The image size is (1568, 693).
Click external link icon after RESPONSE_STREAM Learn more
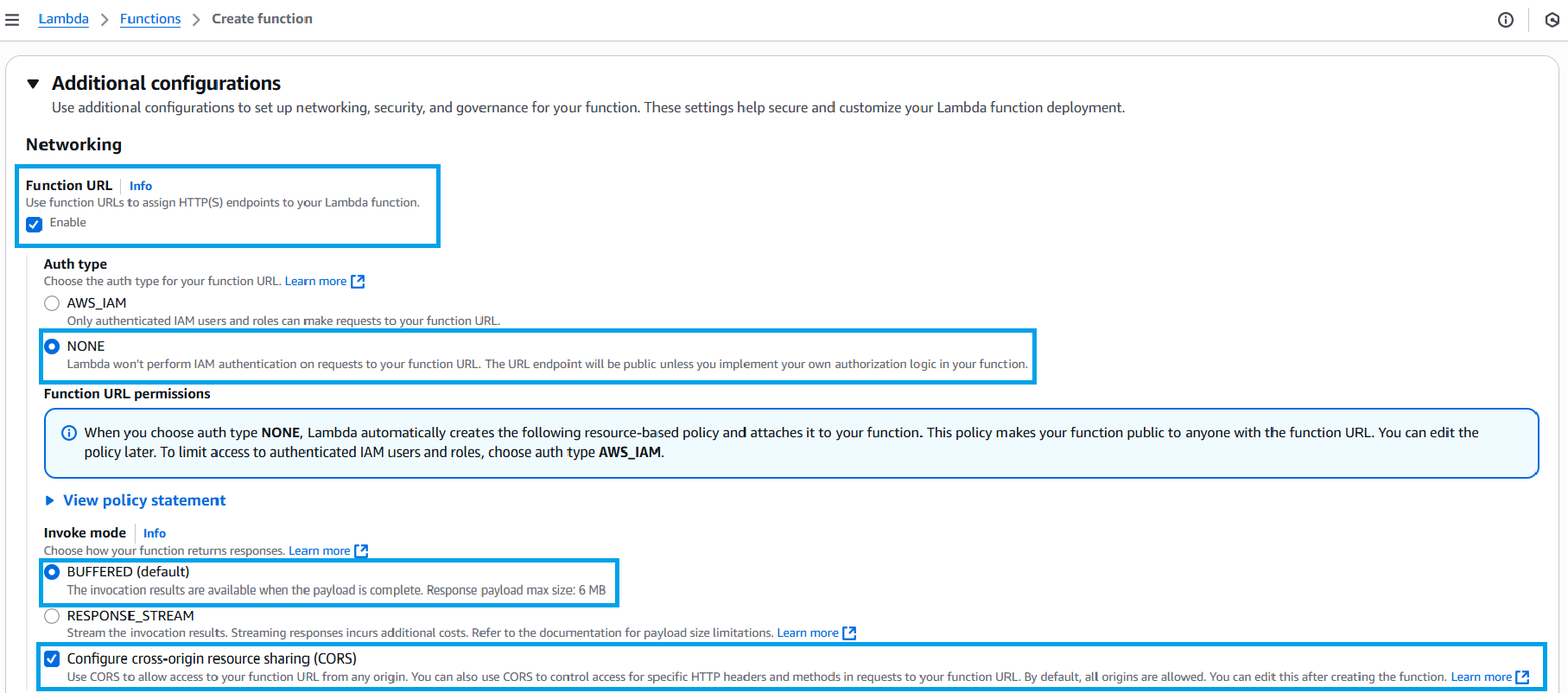pos(849,633)
